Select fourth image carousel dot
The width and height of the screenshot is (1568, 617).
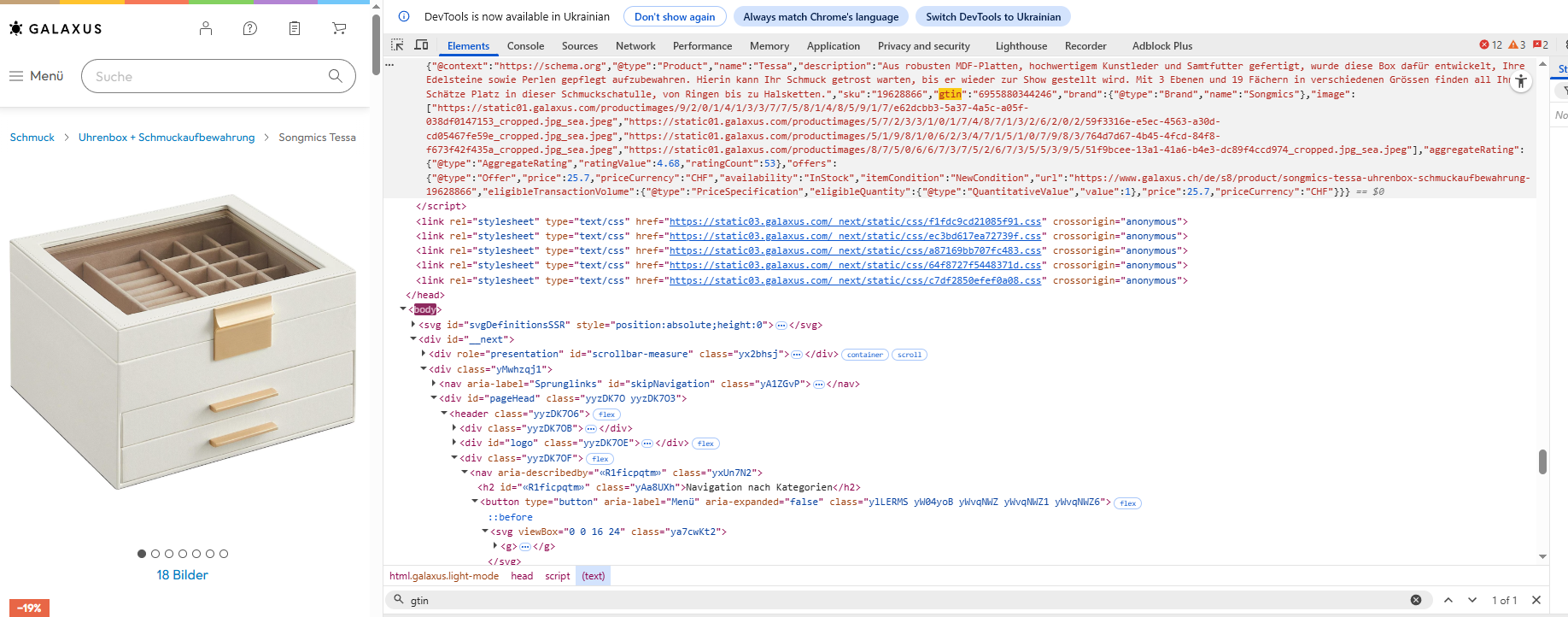click(183, 554)
